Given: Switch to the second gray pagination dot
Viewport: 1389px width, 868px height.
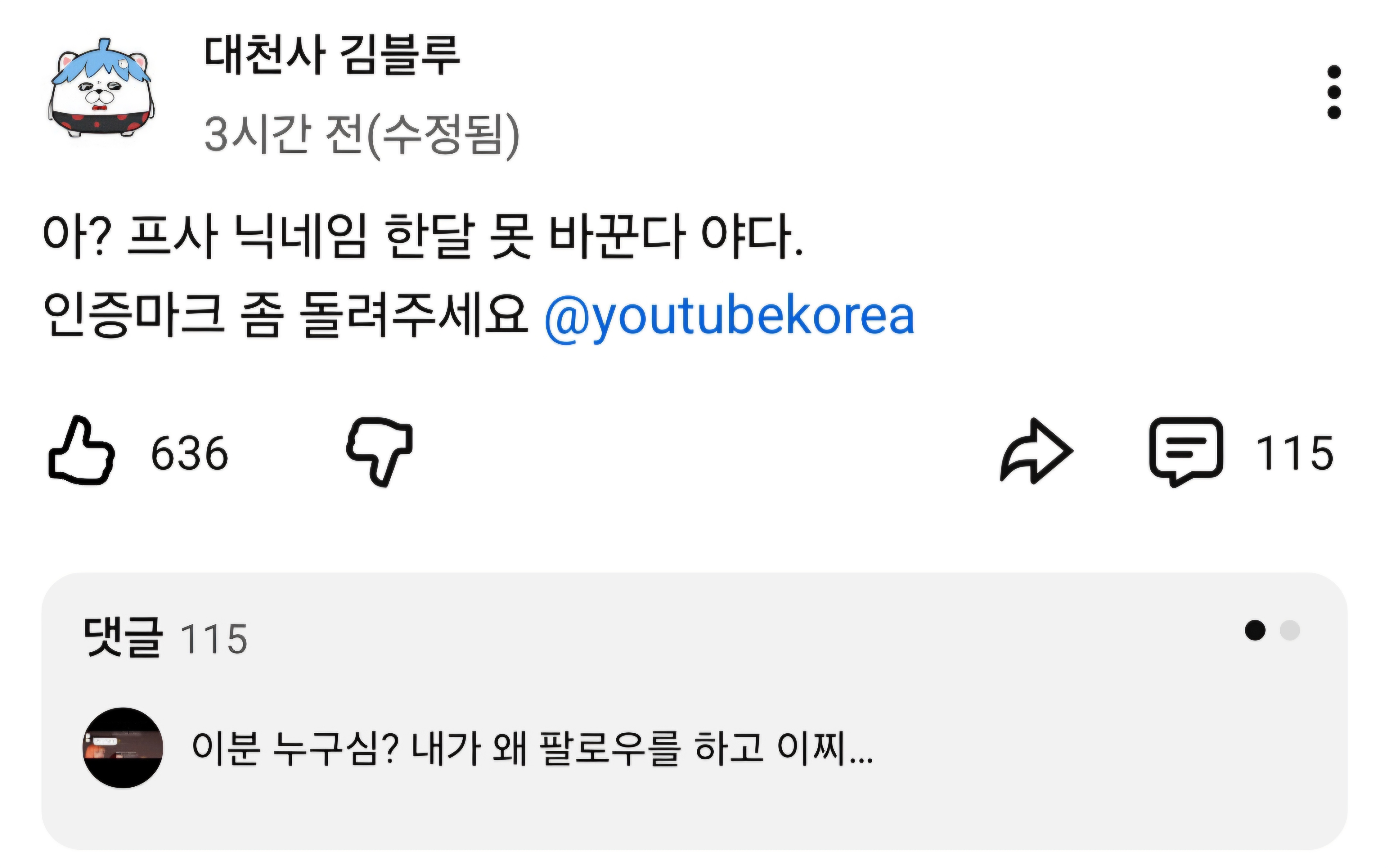Looking at the screenshot, I should point(1290,630).
